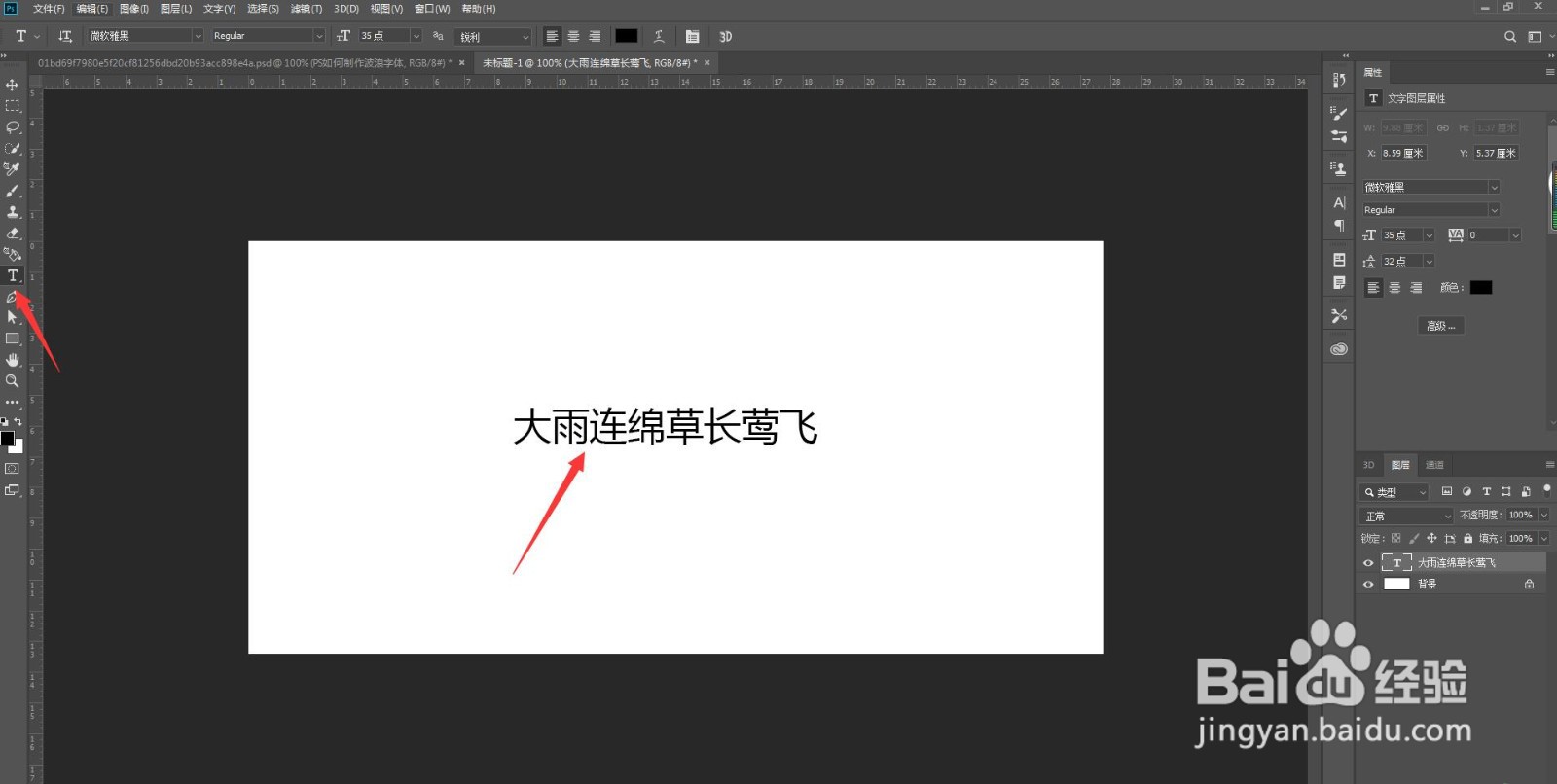Viewport: 1557px width, 784px height.
Task: Click the 高级... button
Action: coord(1441,326)
